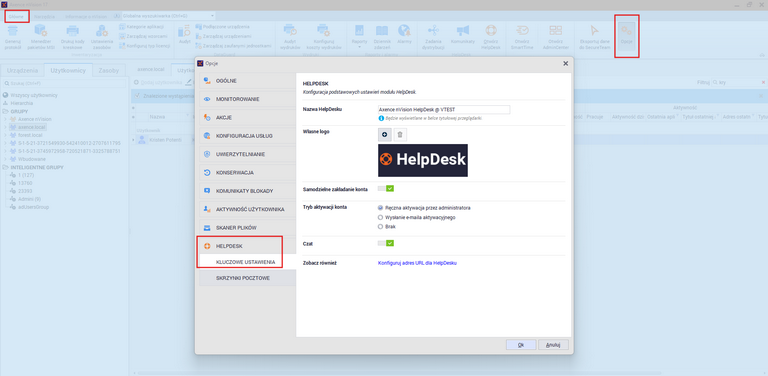The width and height of the screenshot is (768, 376).
Task: Expand group S-1-5-21-3721549930
Action: click(x=5, y=143)
